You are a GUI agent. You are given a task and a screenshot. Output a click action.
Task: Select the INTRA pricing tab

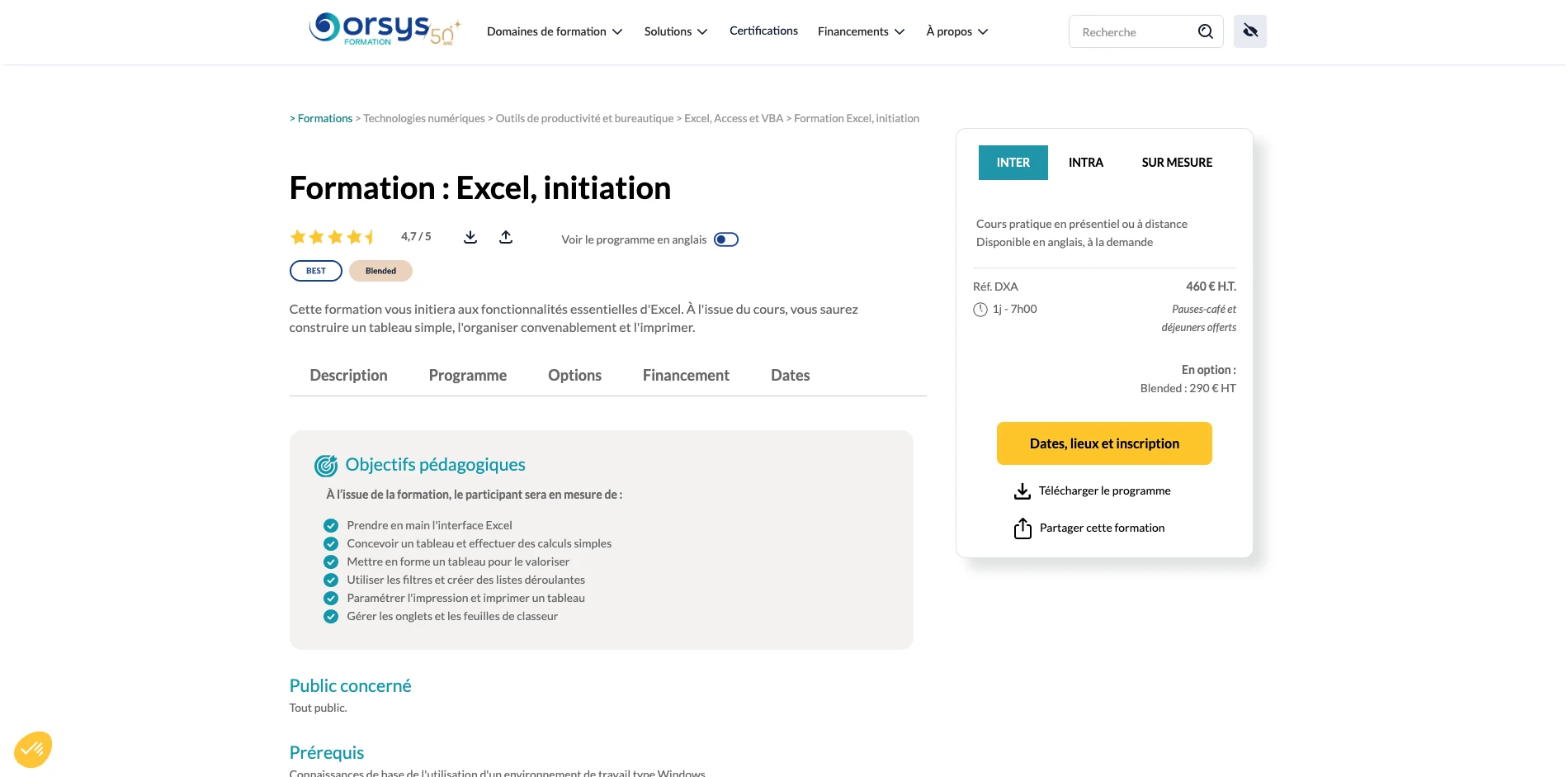1086,163
